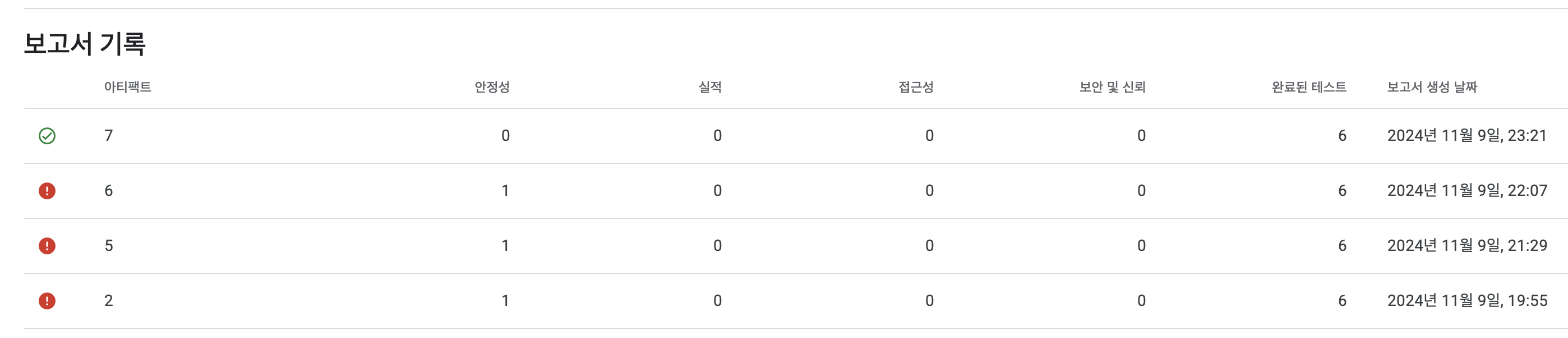Click the red error icon for artifact 2
1568x338 pixels.
click(47, 301)
